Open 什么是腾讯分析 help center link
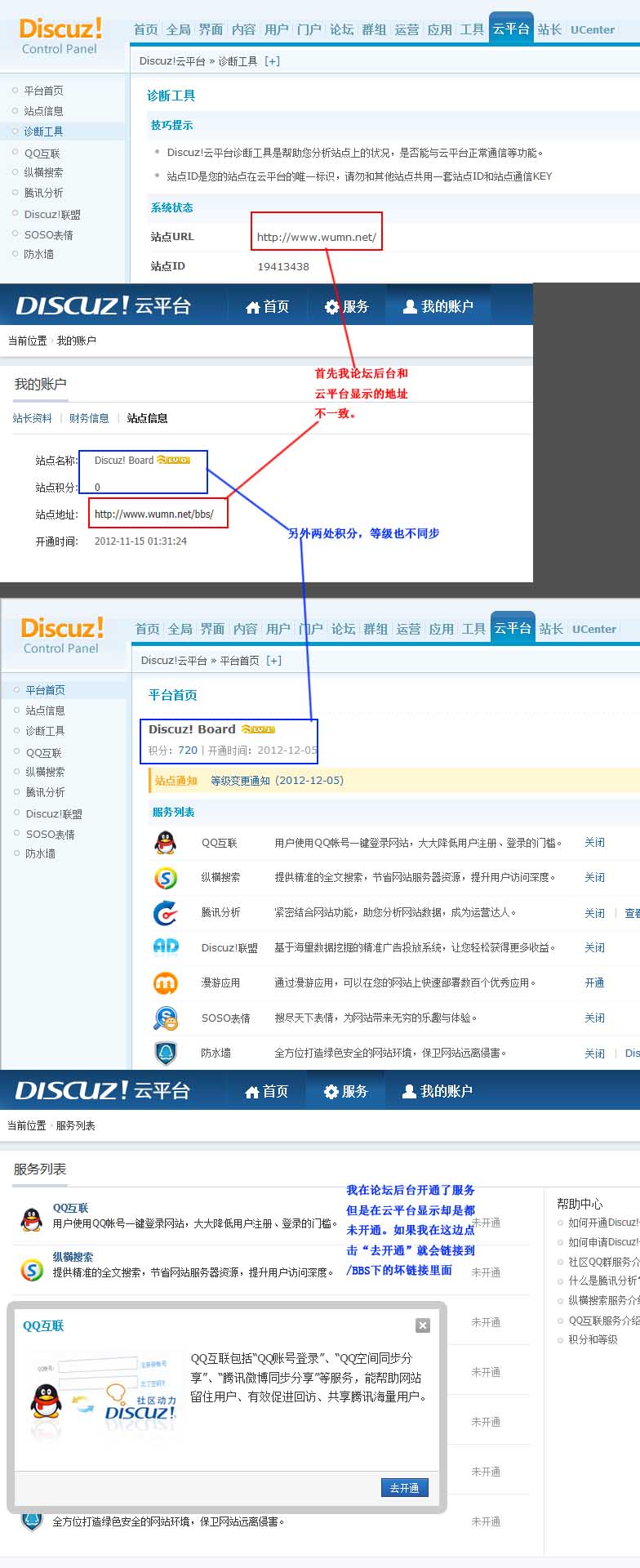 click(604, 1281)
